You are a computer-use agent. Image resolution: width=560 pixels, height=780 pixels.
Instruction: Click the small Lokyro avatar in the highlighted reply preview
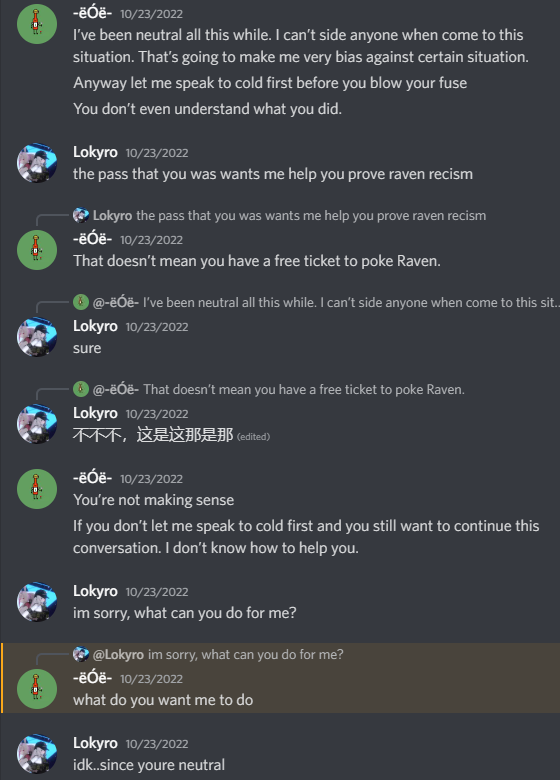click(81, 654)
